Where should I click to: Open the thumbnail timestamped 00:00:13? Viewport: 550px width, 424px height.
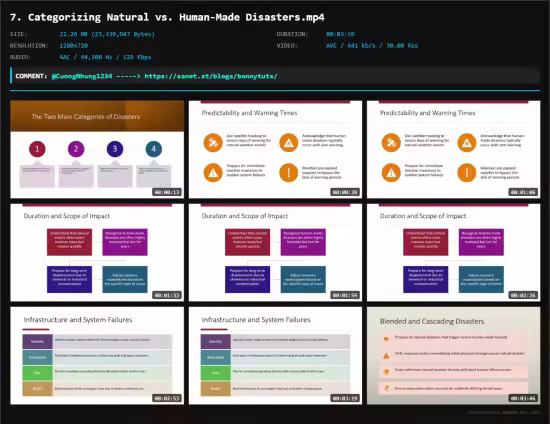click(x=97, y=149)
